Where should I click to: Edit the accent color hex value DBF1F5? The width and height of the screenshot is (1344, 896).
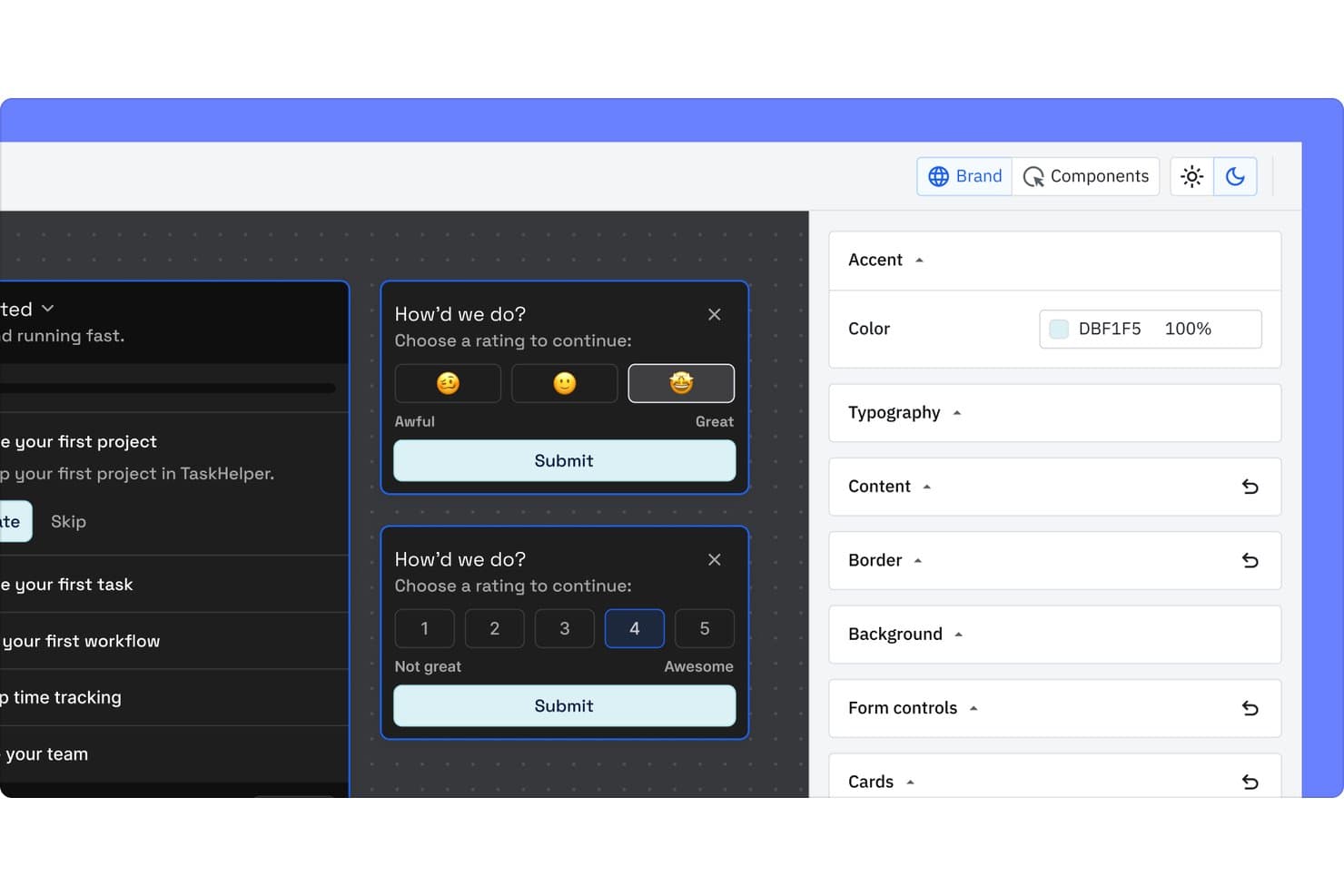tap(1110, 330)
